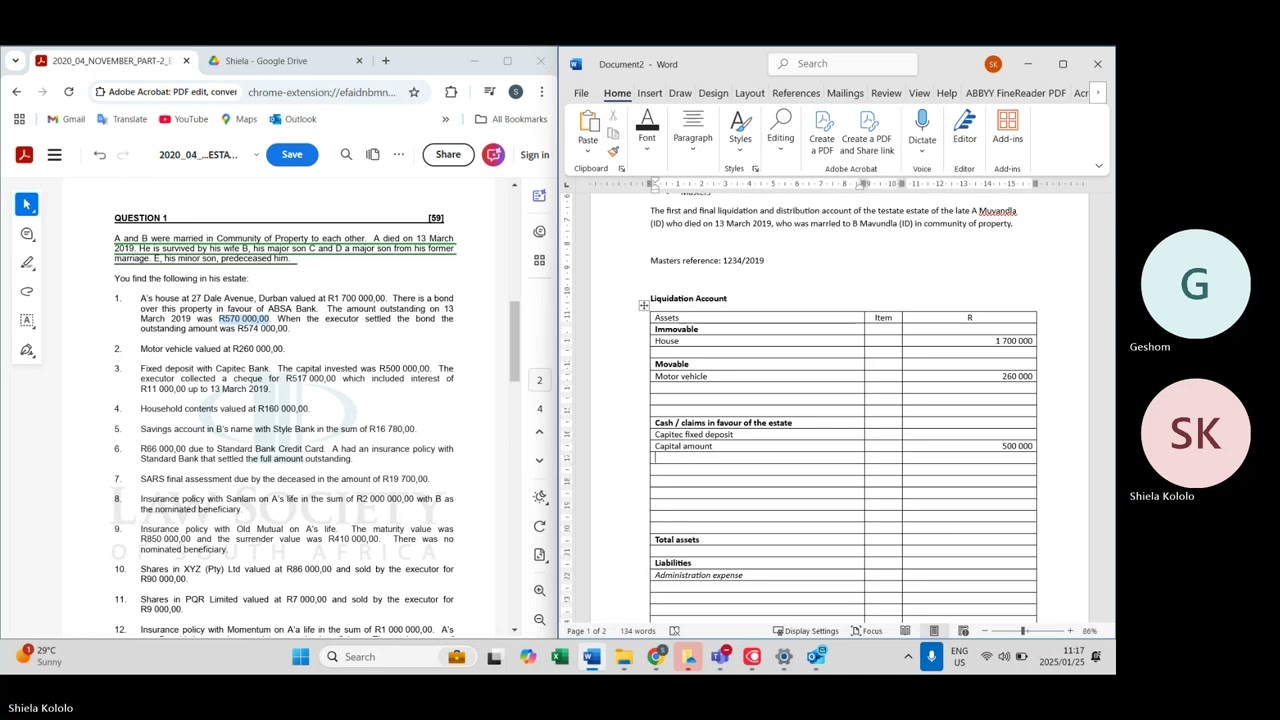This screenshot has width=1280, height=720.
Task: Open All Bookmarks folder in Chrome
Action: [x=511, y=119]
